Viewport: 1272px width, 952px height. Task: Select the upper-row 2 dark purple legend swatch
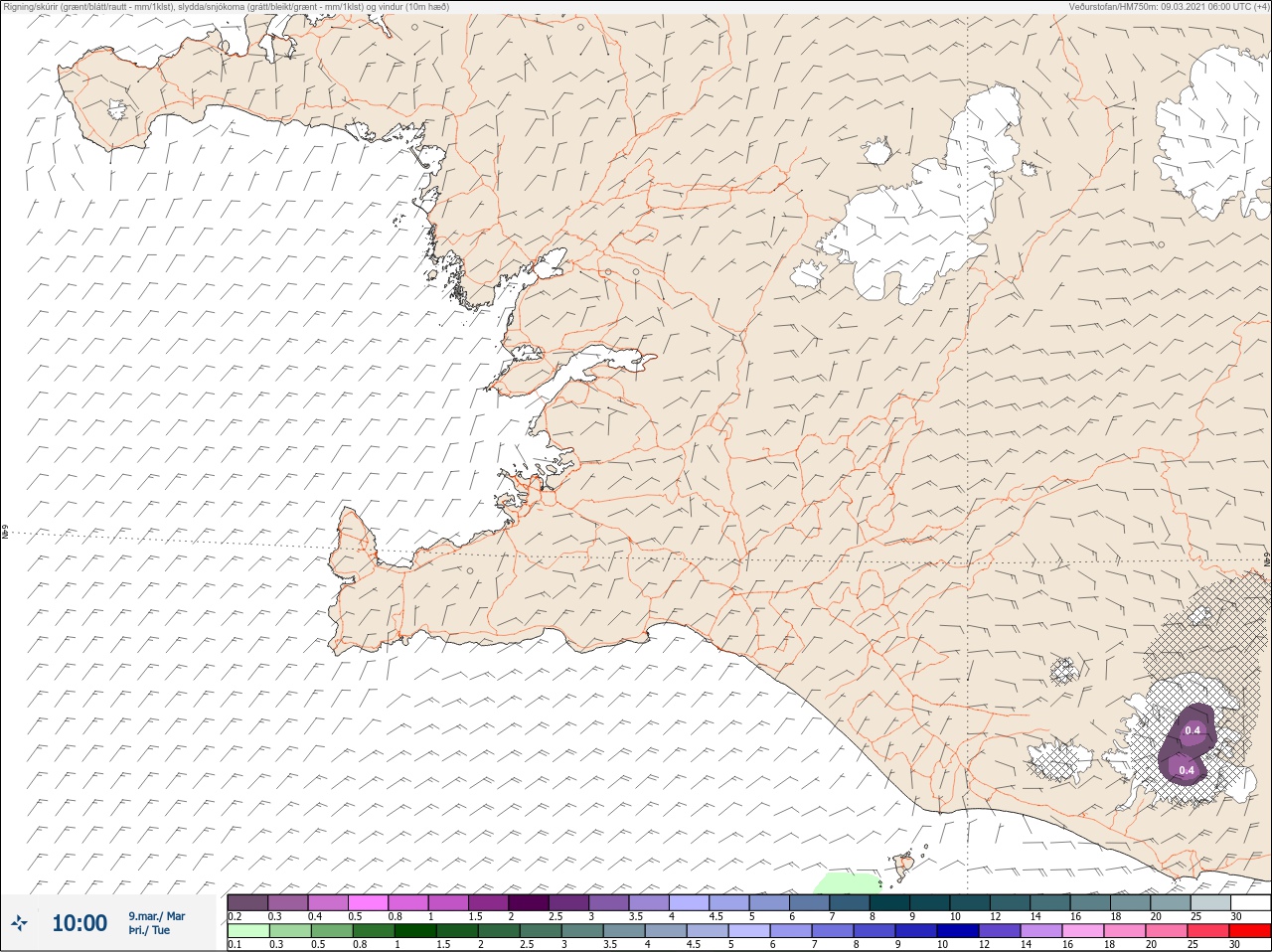[x=529, y=902]
